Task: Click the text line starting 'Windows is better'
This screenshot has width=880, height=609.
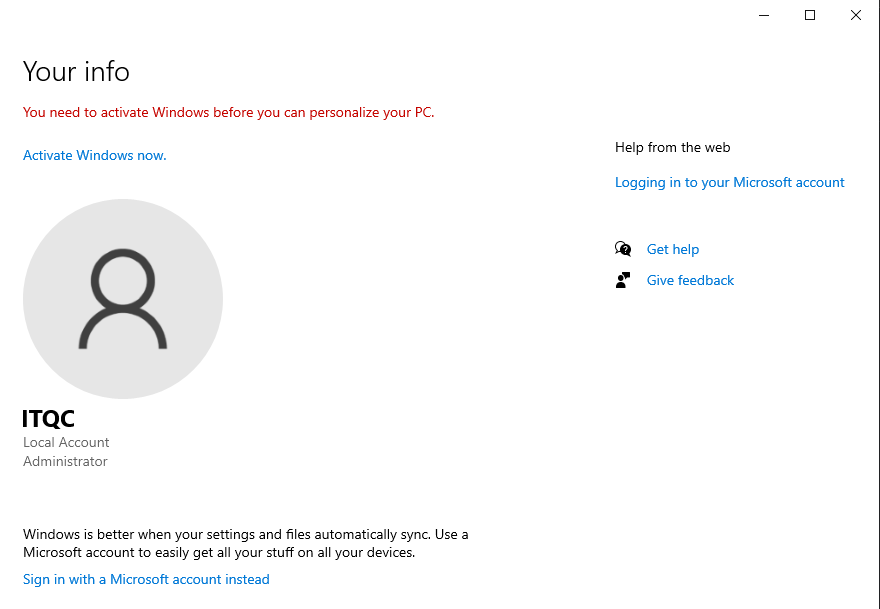Action: coord(245,534)
